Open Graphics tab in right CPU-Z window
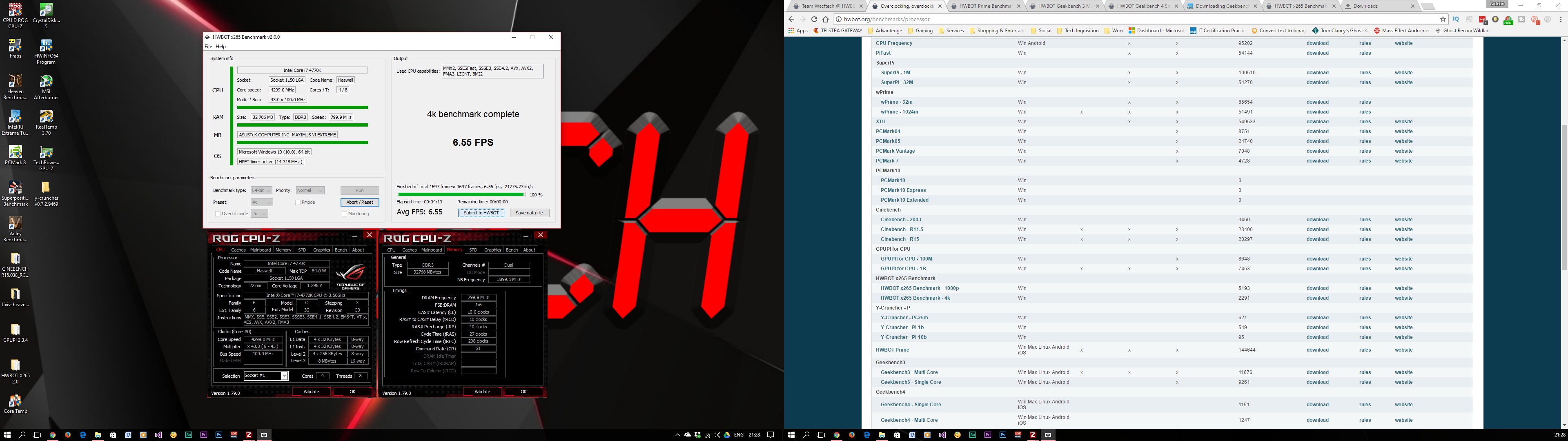This screenshot has width=1568, height=441. click(x=492, y=250)
